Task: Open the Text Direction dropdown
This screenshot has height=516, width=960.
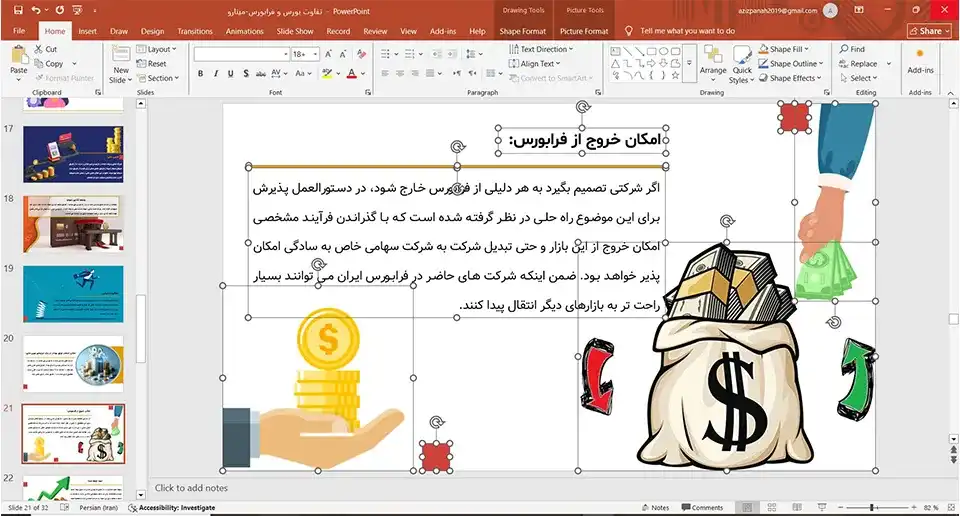Action: coord(541,49)
